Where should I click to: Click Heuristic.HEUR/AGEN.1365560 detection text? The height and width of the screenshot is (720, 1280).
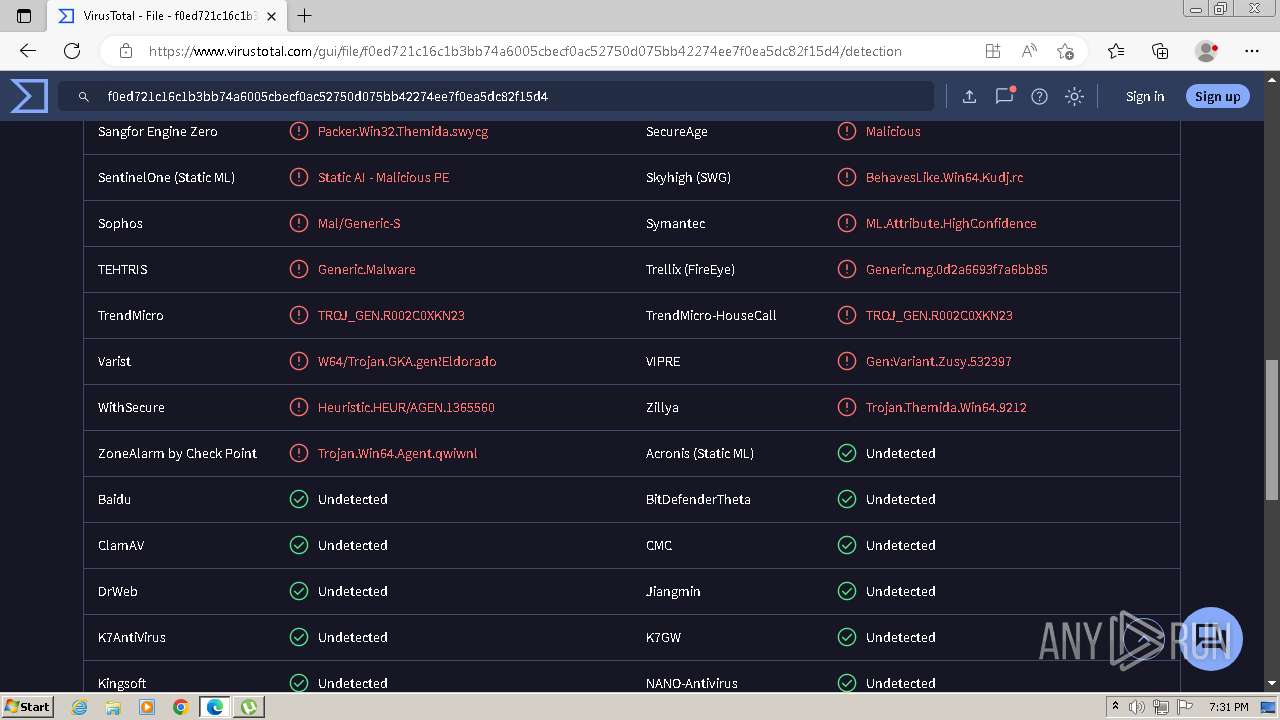point(406,407)
